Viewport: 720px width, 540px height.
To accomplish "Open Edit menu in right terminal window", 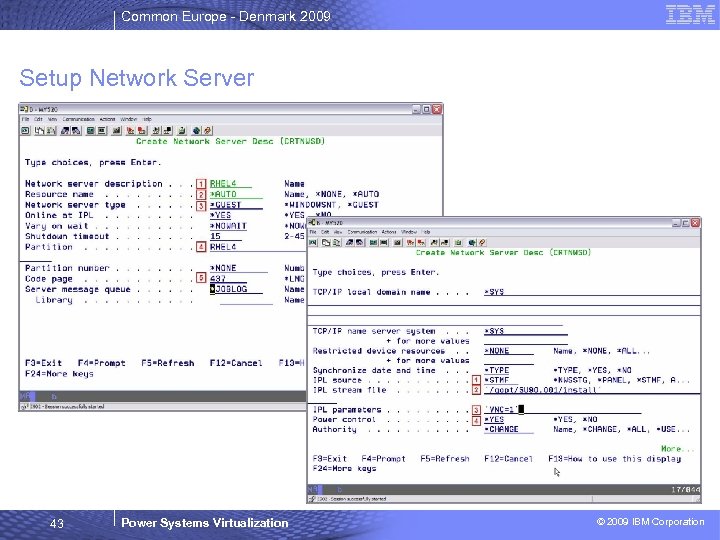I will (x=325, y=232).
